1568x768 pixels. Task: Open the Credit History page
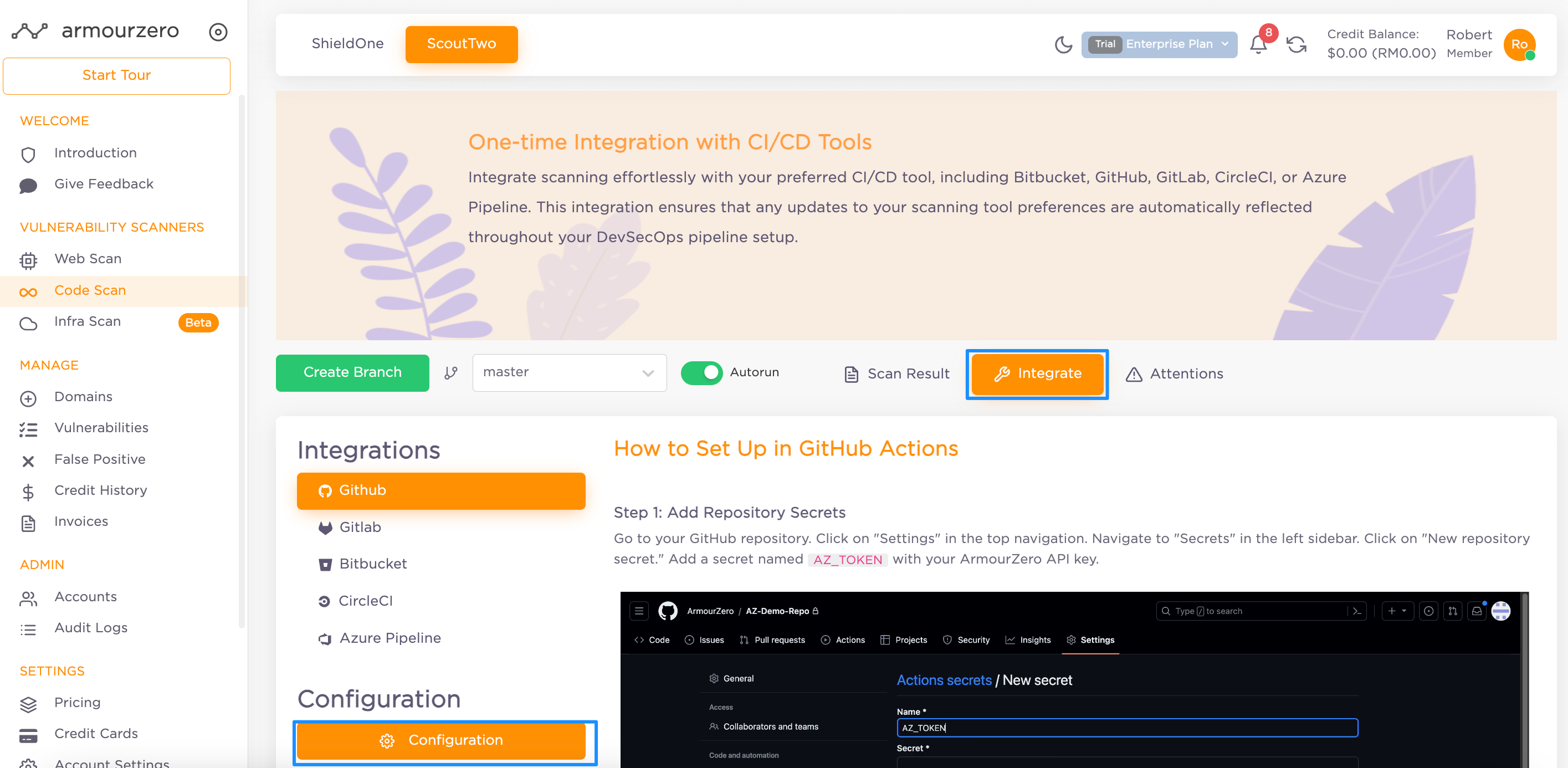(100, 491)
